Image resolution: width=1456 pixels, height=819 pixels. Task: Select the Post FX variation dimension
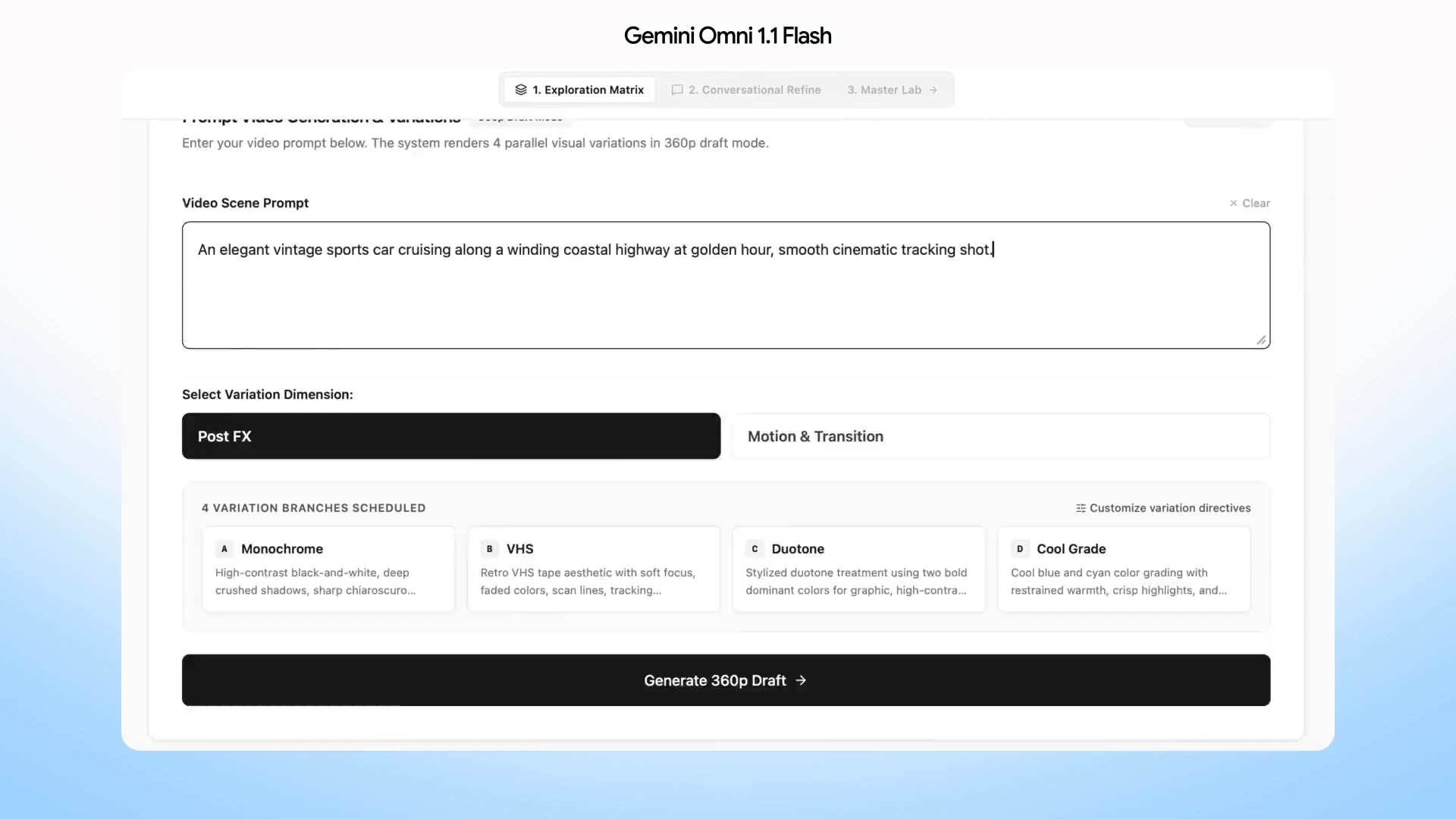[451, 436]
